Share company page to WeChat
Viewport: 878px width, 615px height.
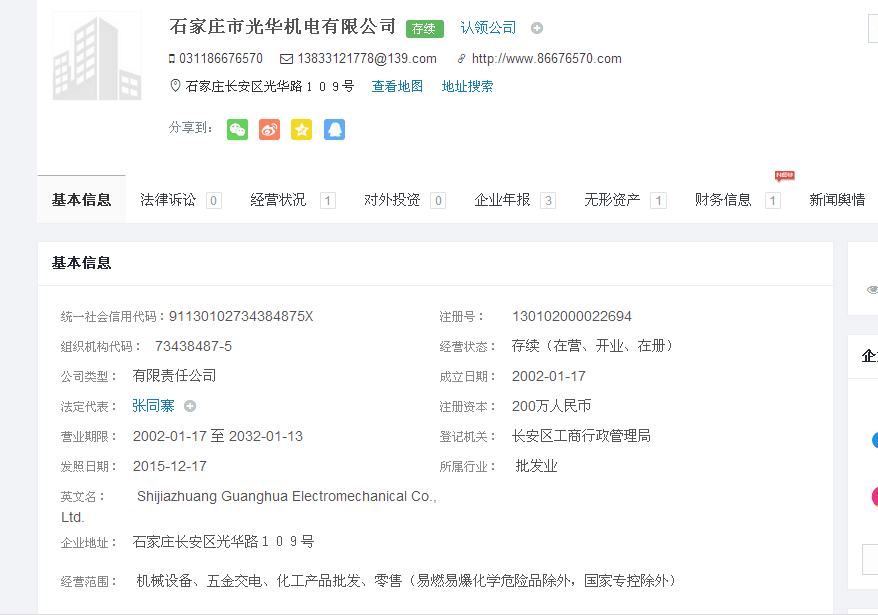coord(237,129)
